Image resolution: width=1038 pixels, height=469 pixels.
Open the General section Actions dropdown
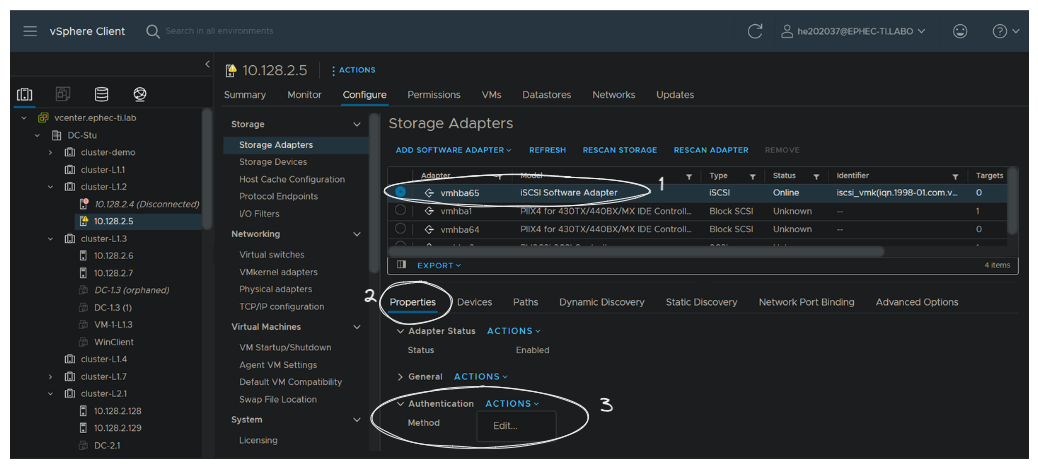click(481, 376)
